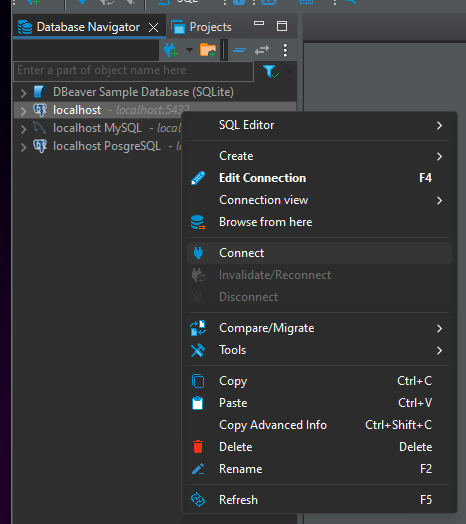The image size is (466, 524).
Task: Click the SQL Editor submenu arrow
Action: coord(439,126)
